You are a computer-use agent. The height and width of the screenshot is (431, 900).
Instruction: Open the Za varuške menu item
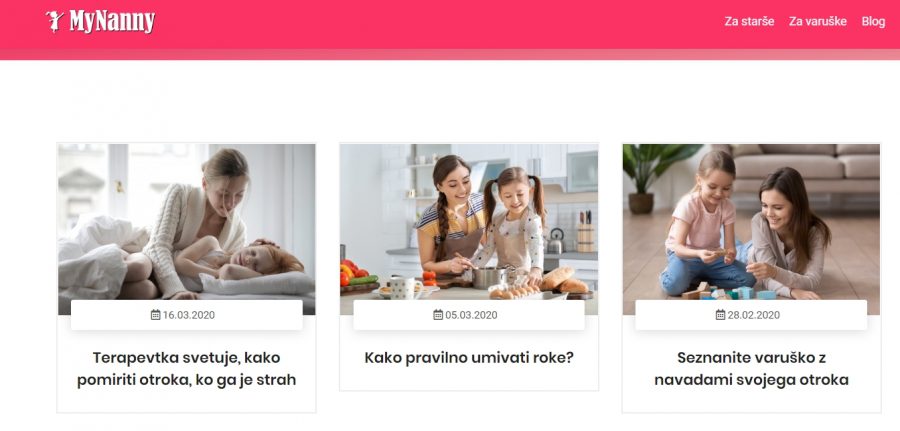(x=817, y=21)
